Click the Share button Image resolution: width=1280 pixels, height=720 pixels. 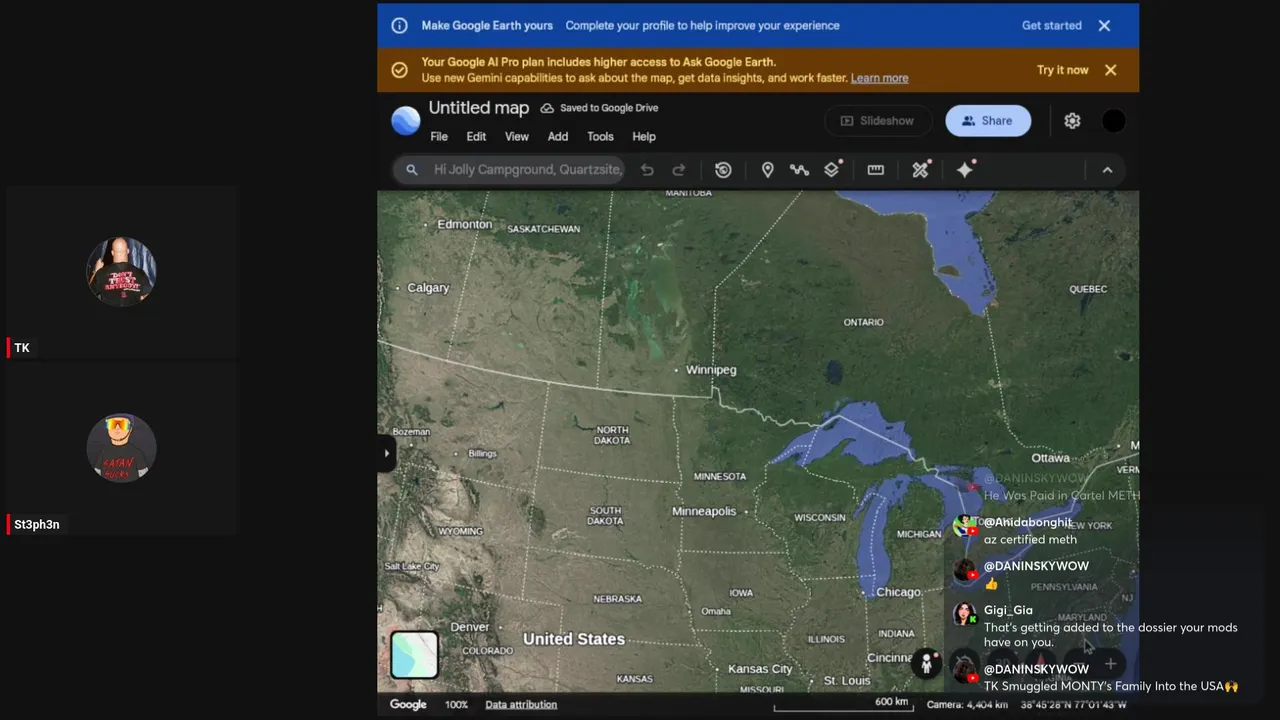[988, 121]
